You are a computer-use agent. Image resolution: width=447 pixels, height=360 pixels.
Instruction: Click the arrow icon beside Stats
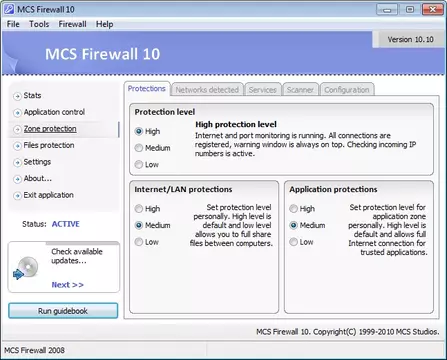pos(17,96)
